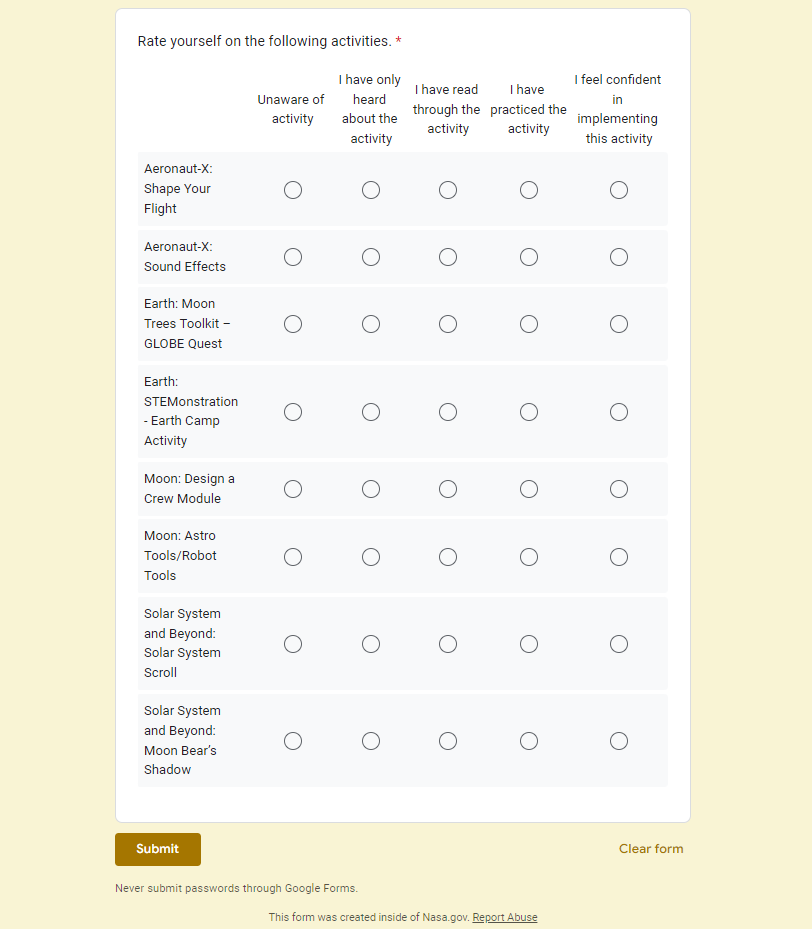Click the Clear form link

(651, 849)
